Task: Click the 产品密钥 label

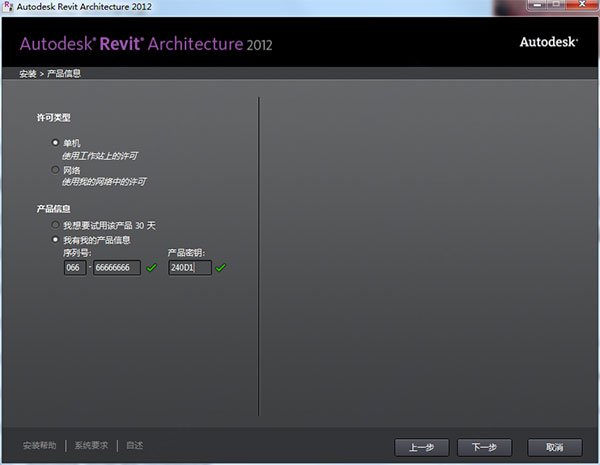Action: 186,253
